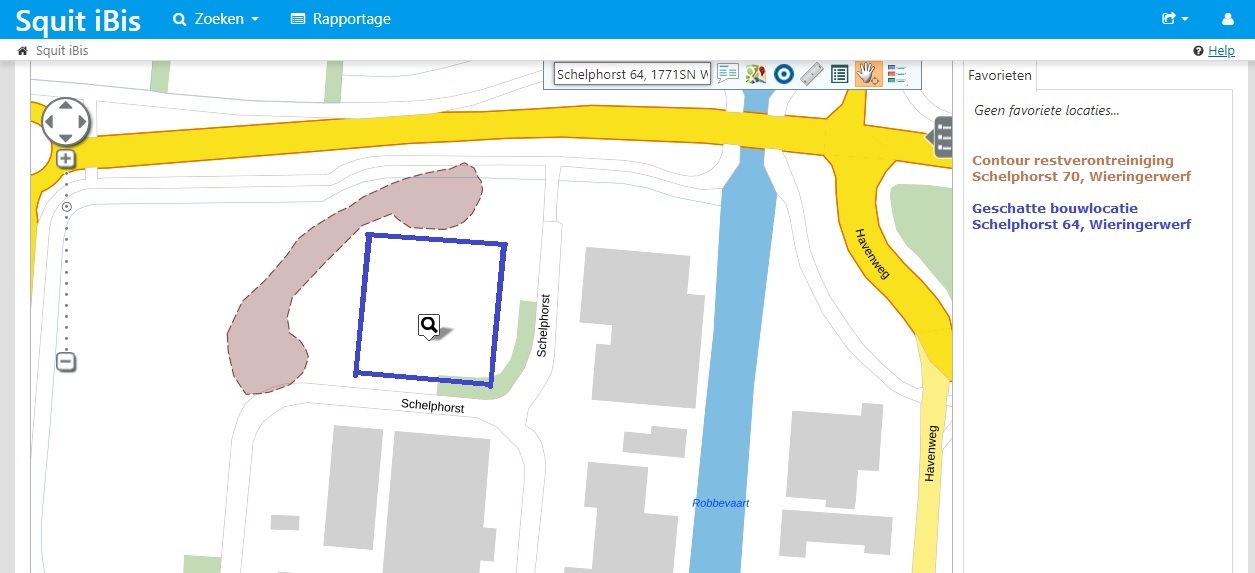
Task: Click the address search field
Action: (x=632, y=75)
